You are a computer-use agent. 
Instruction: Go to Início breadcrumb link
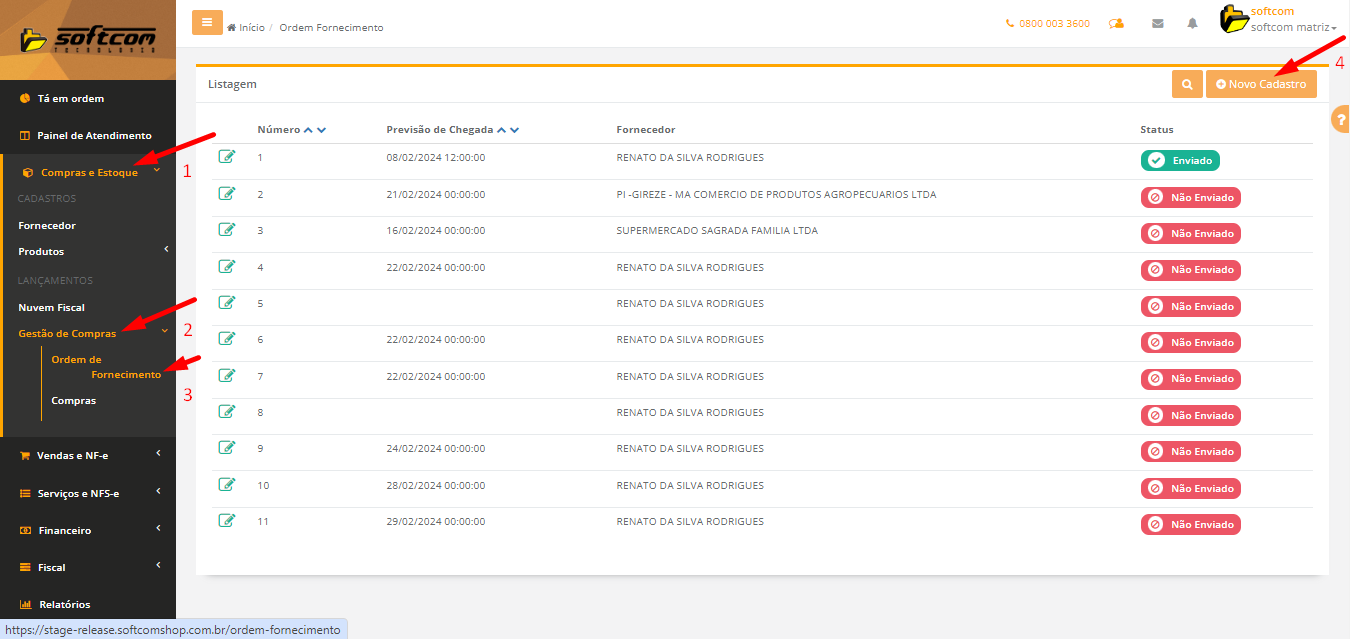tap(251, 28)
